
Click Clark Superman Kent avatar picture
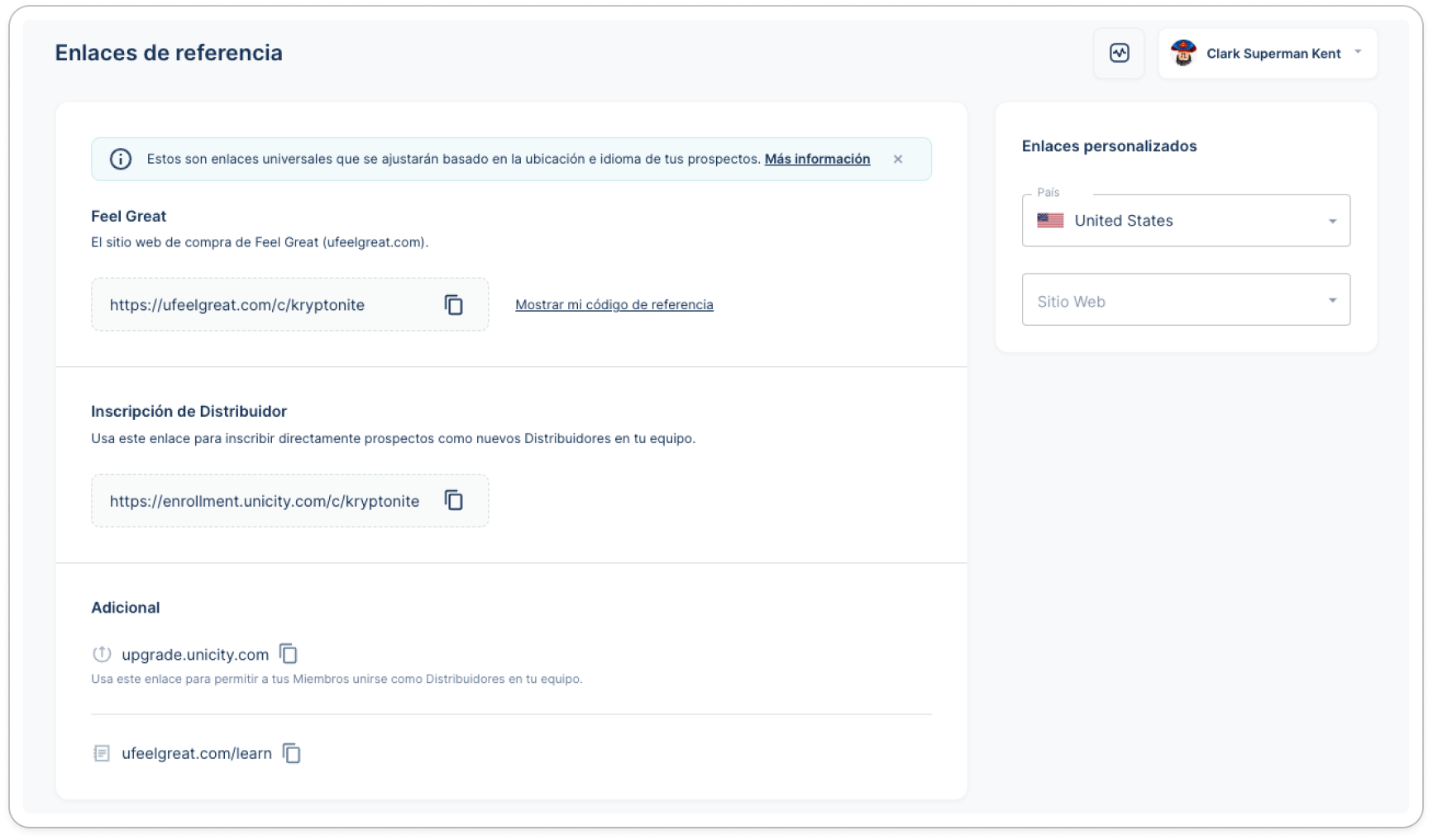(x=1183, y=53)
